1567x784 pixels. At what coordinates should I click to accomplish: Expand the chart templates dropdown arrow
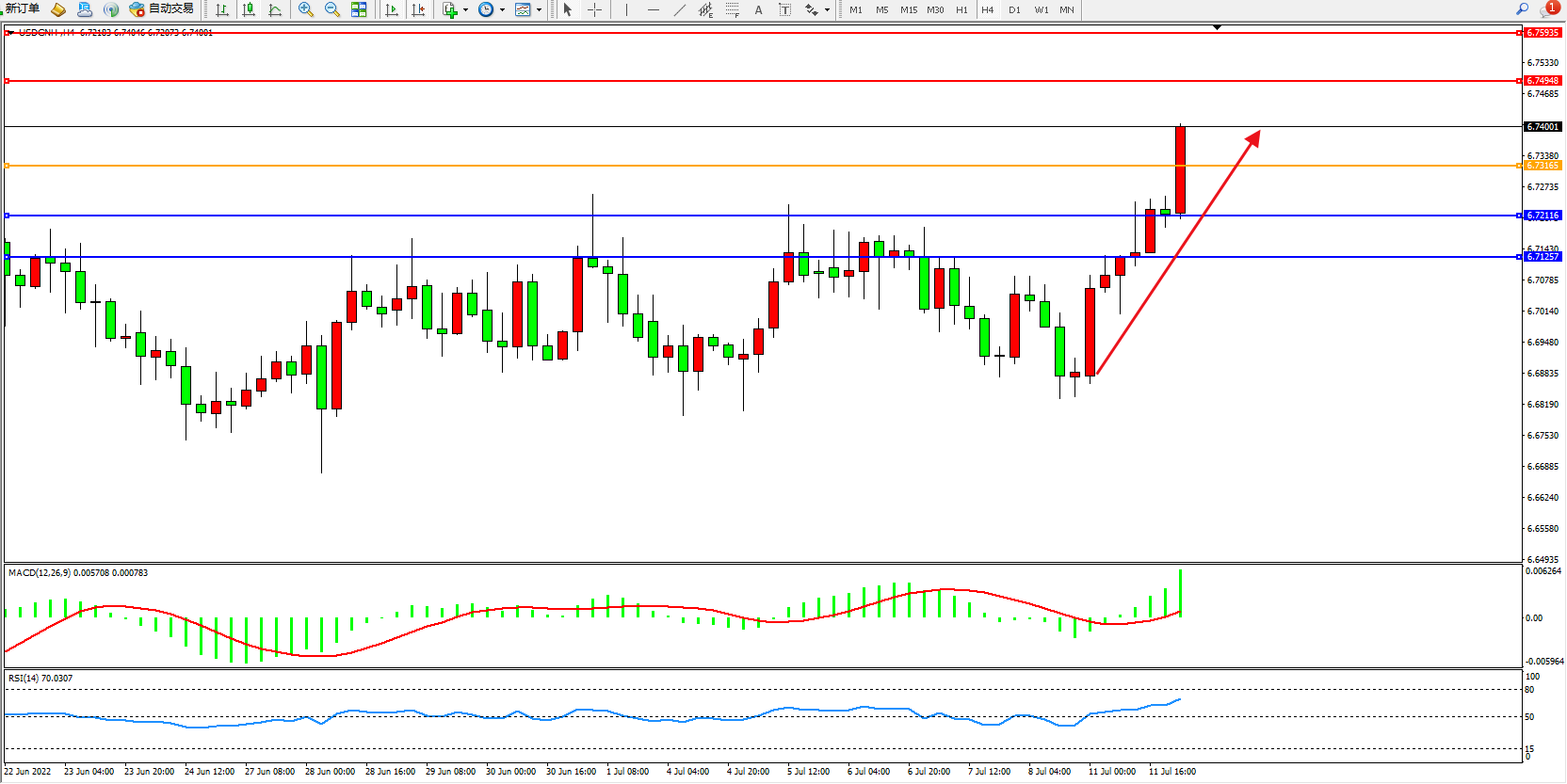tap(539, 9)
